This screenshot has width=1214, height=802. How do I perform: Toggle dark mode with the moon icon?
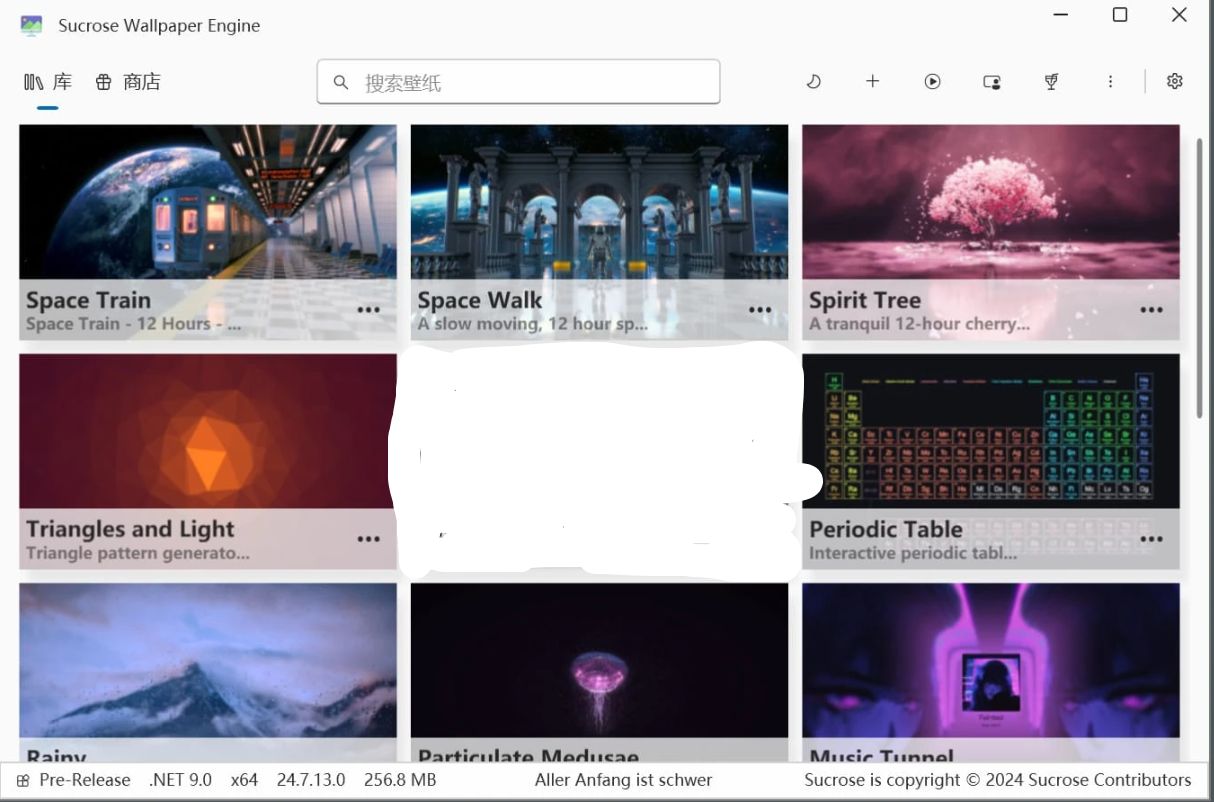coord(814,81)
